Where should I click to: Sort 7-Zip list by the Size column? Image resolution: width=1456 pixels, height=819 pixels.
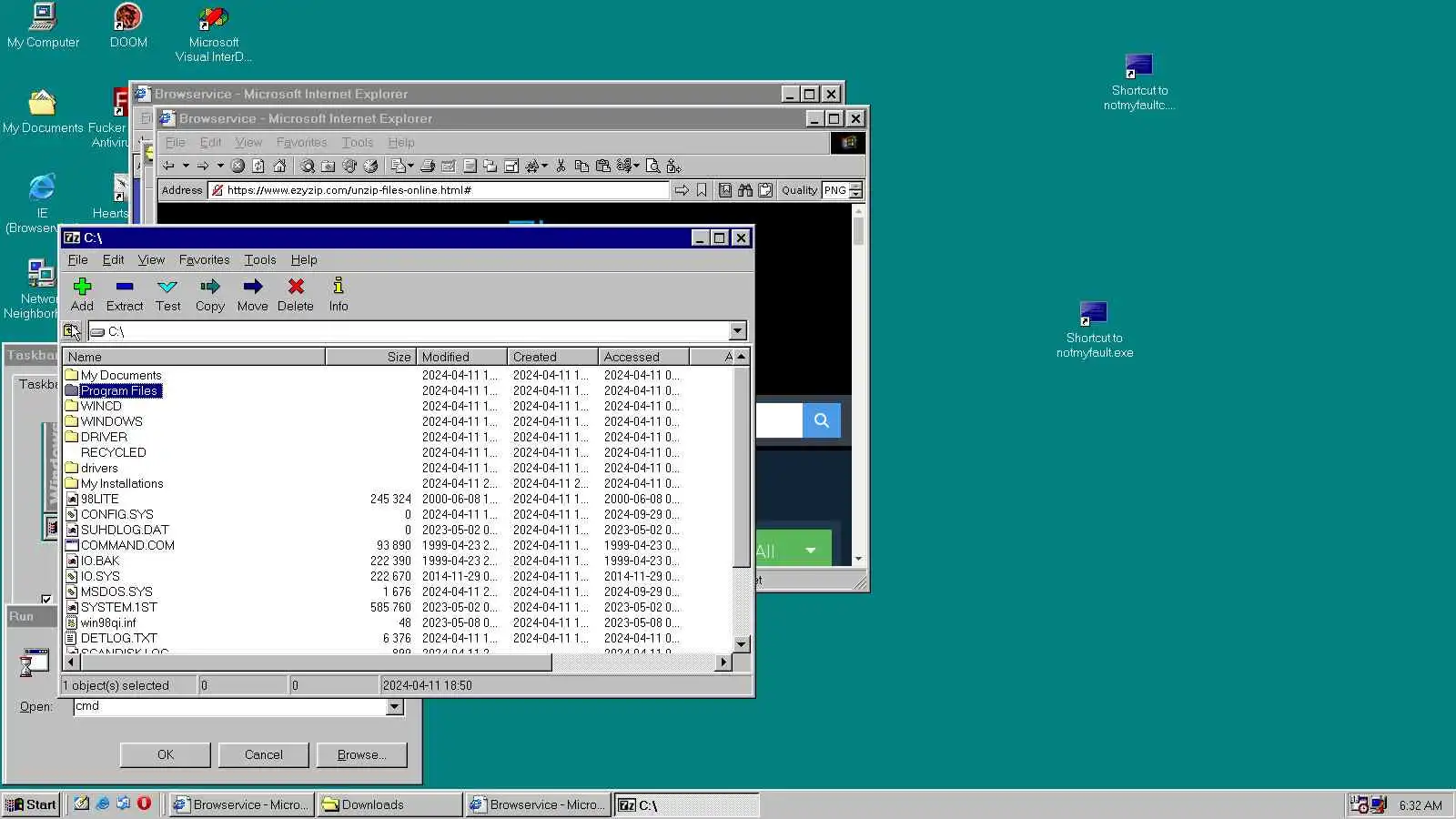371,357
